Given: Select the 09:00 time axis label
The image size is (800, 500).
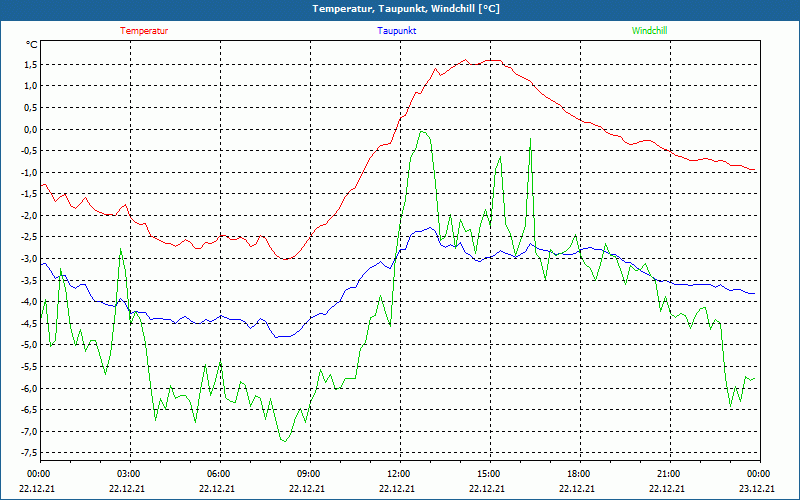Looking at the screenshot, I should click(x=308, y=474).
